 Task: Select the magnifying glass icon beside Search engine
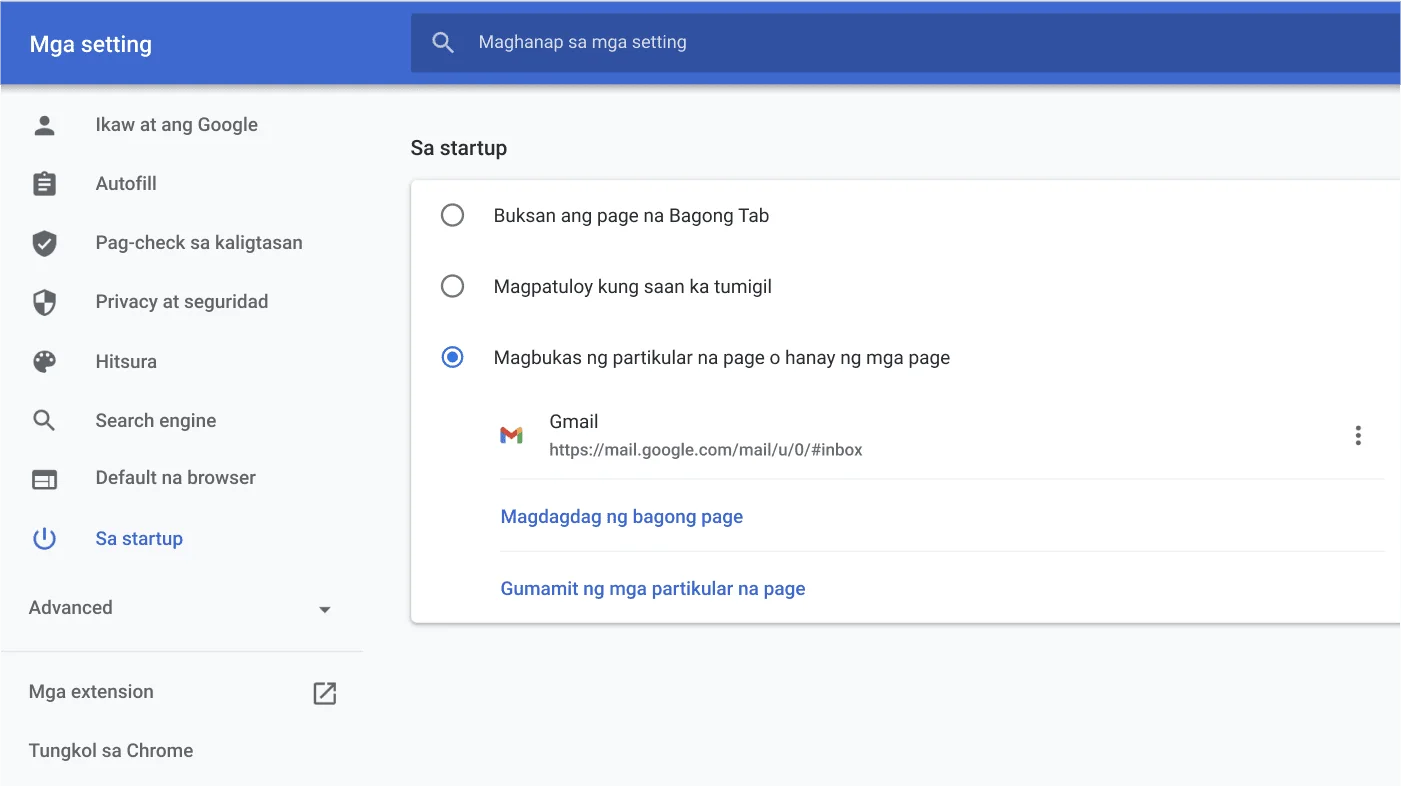point(44,420)
